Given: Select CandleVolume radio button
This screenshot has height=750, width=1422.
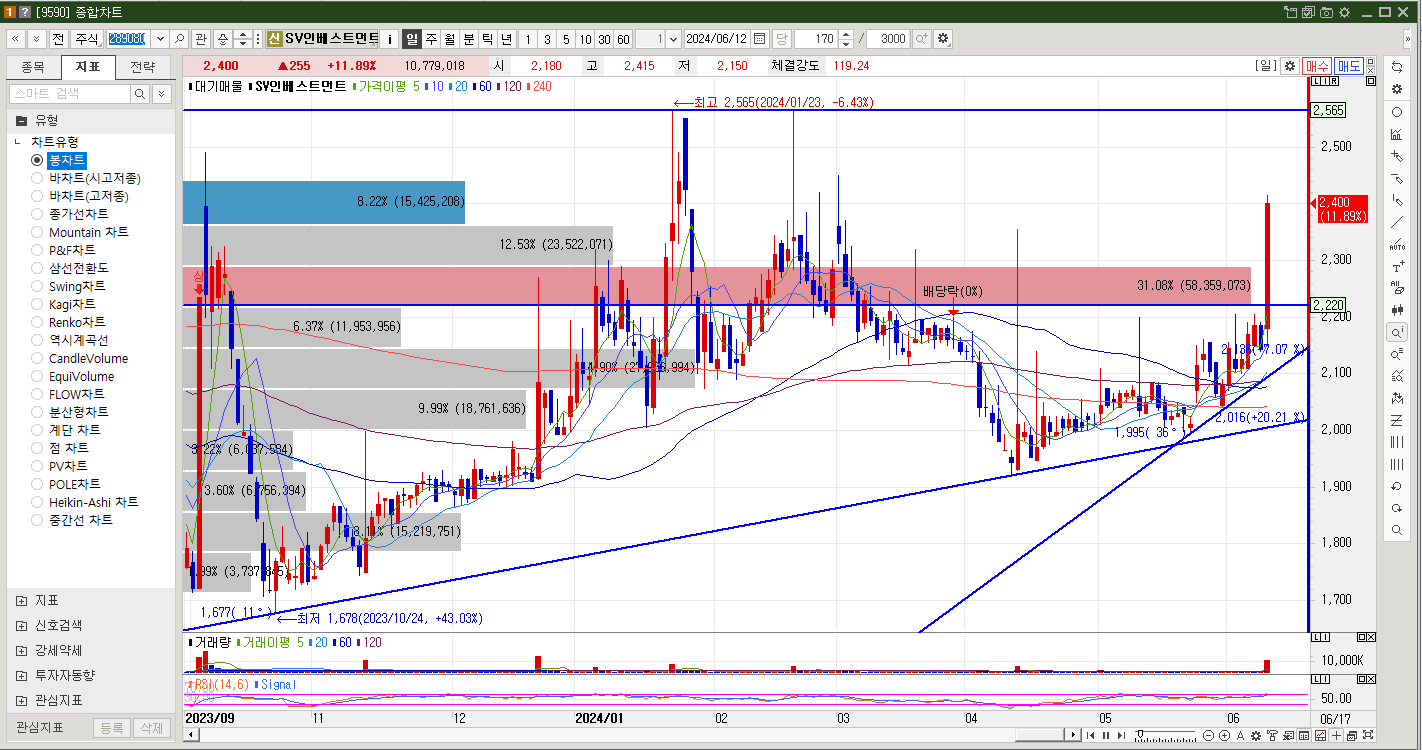Looking at the screenshot, I should click(x=37, y=358).
